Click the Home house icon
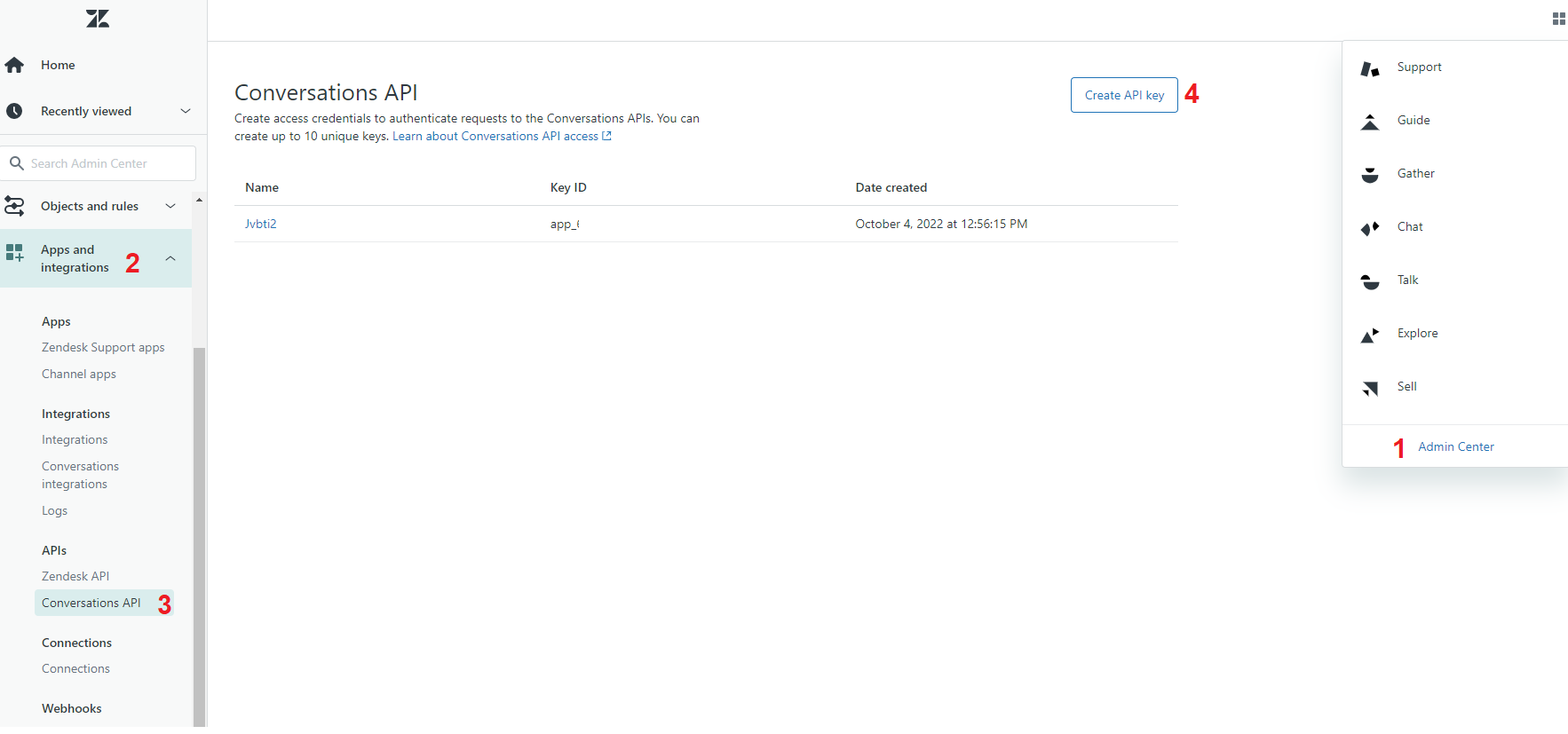Viewport: 1568px width, 734px height. click(x=14, y=65)
